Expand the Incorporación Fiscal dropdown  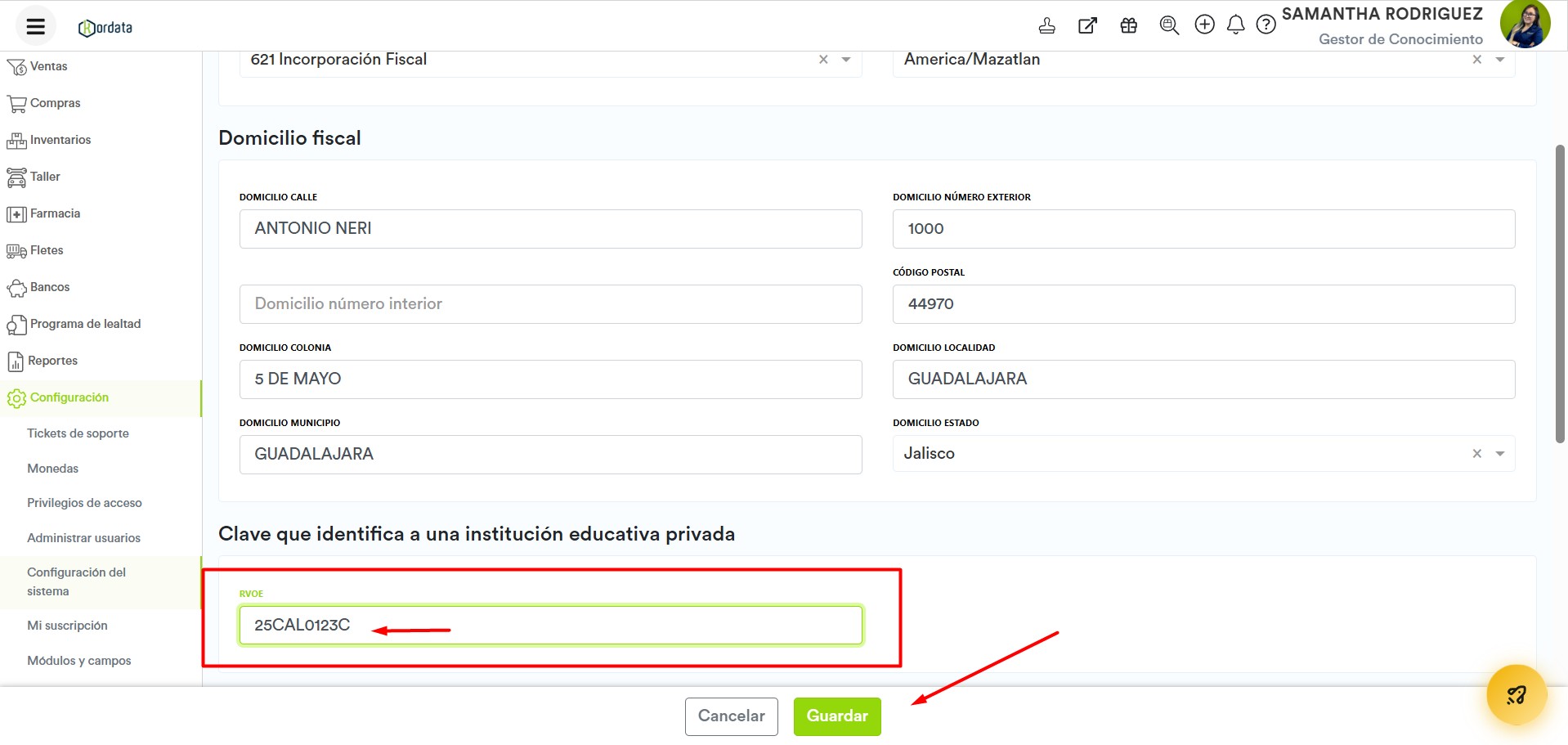pyautogui.click(x=846, y=60)
